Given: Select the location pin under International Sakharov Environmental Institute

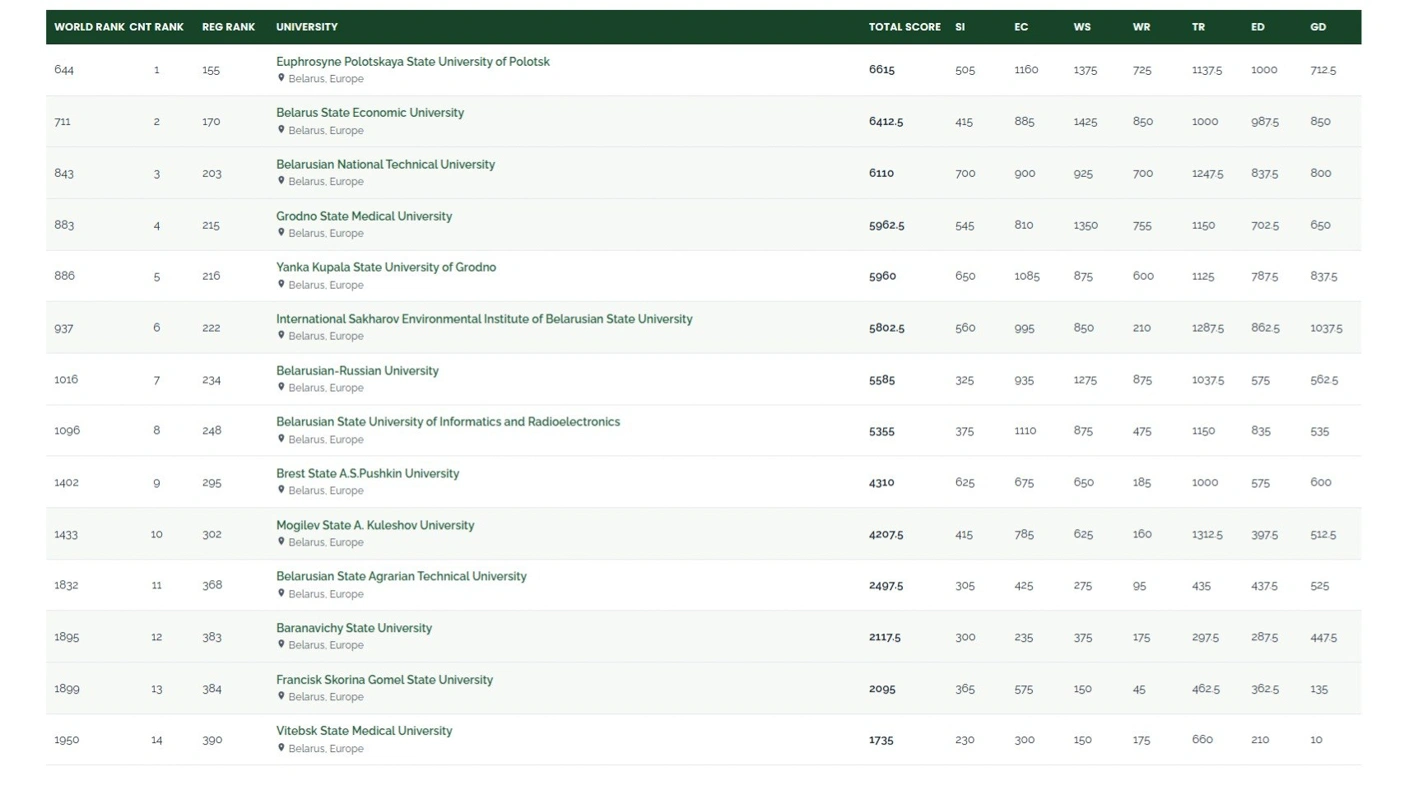Looking at the screenshot, I should pos(281,336).
